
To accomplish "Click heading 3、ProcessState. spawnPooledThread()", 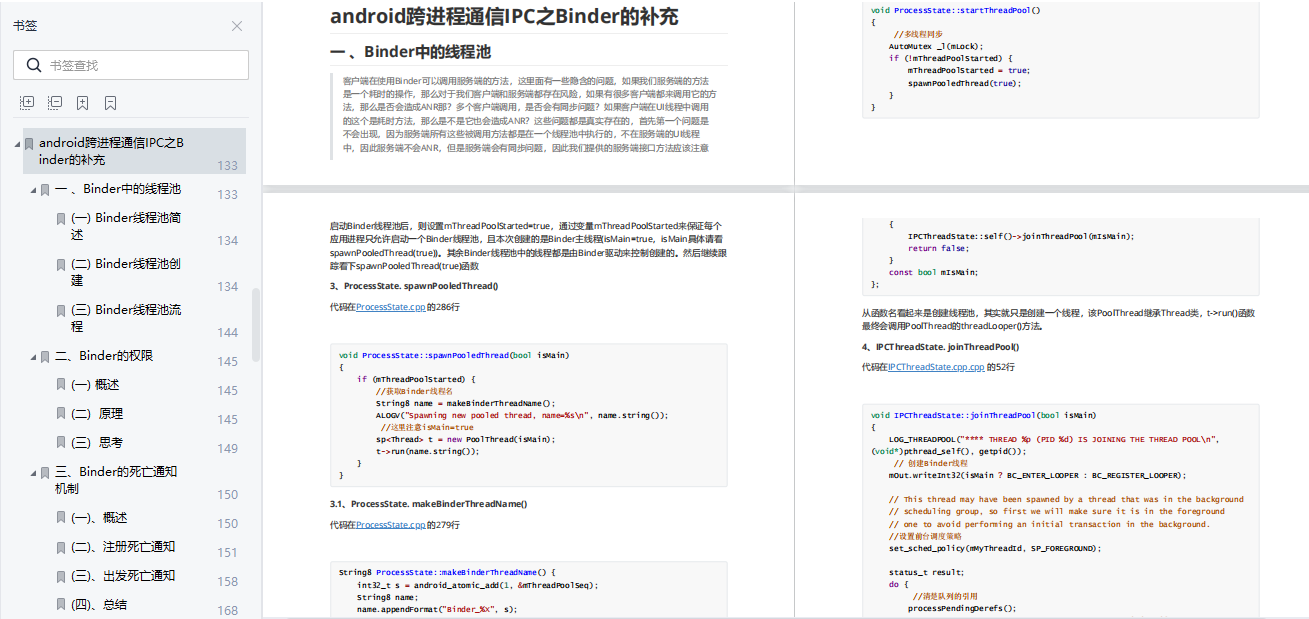I will point(414,286).
